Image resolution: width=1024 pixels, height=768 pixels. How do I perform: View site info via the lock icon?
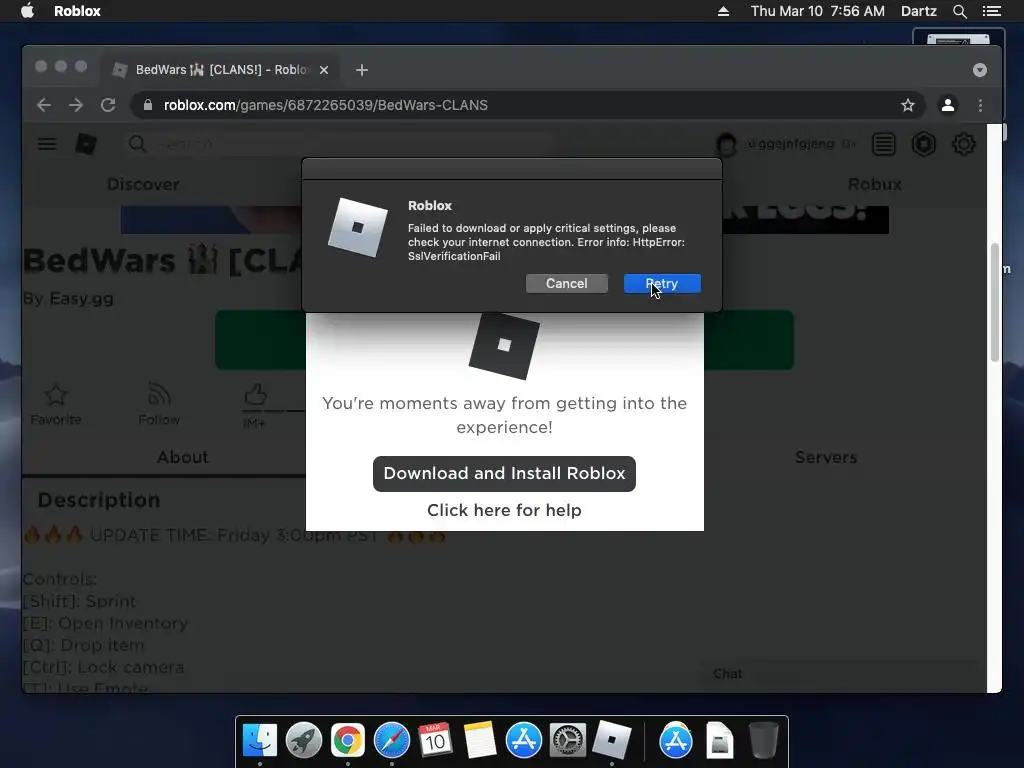click(x=148, y=105)
